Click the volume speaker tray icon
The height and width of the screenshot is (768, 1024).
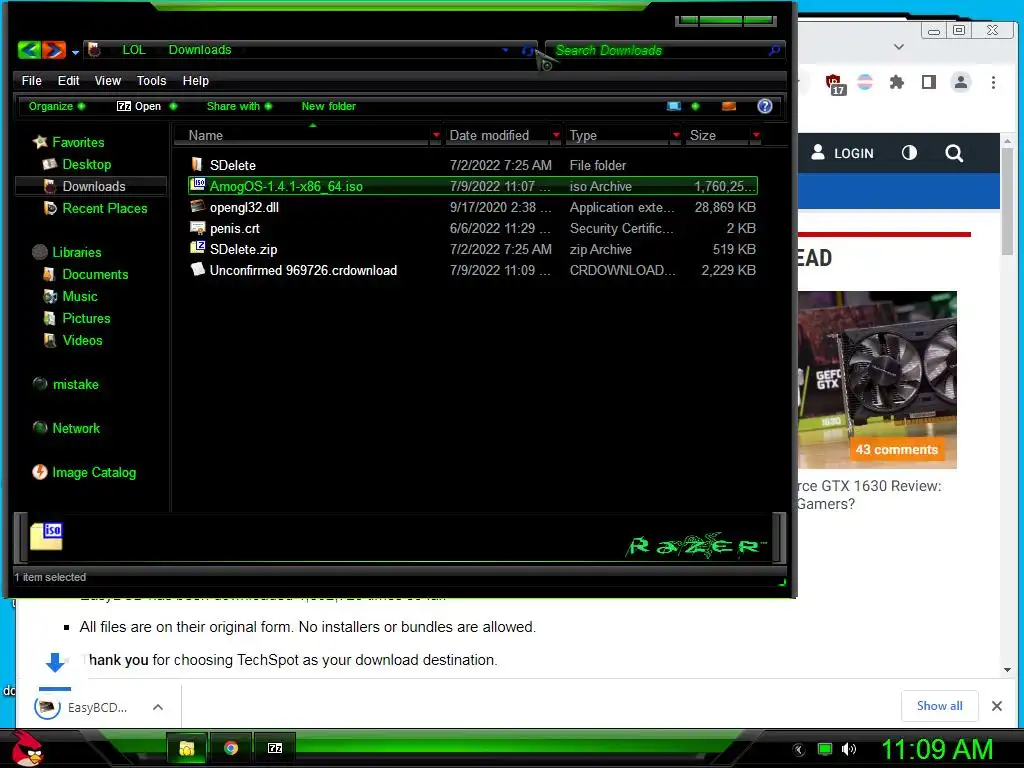click(x=849, y=749)
